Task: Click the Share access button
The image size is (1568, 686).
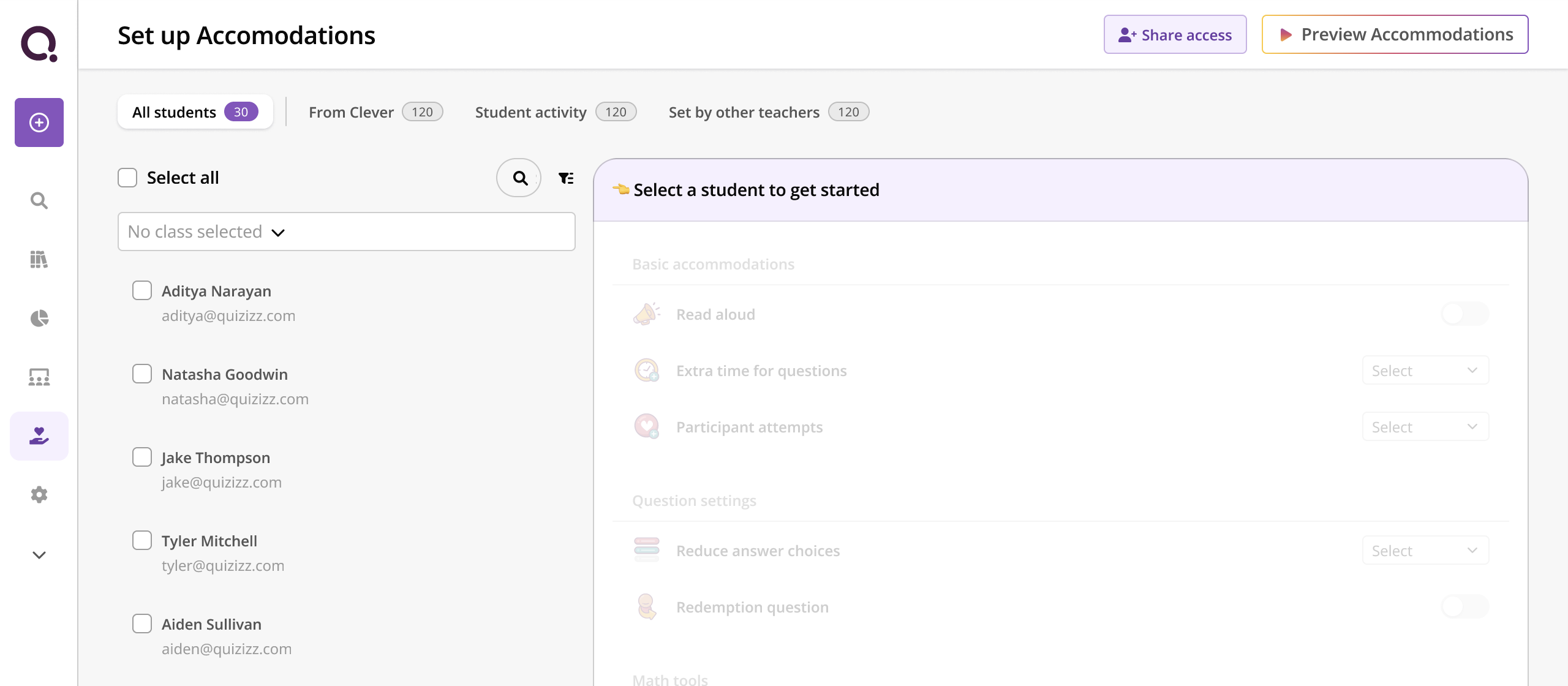Action: click(1175, 35)
